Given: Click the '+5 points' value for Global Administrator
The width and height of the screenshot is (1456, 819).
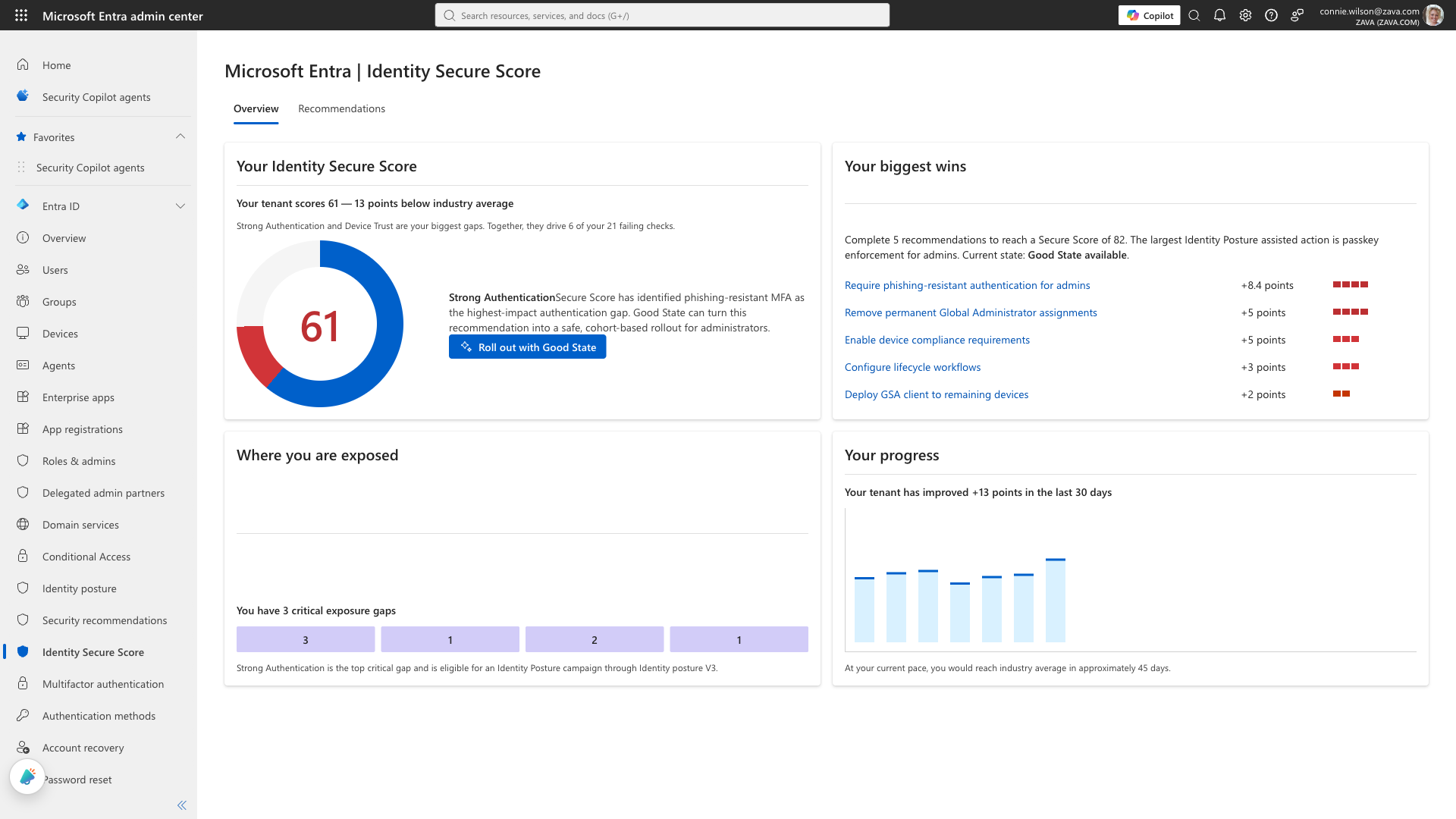Looking at the screenshot, I should (x=1263, y=312).
